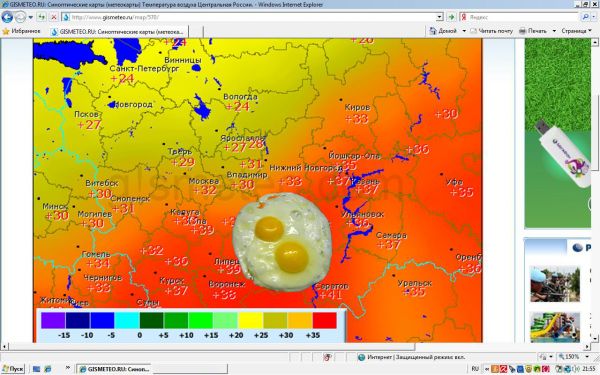
Task: Open the Страница menu dropdown
Action: click(576, 31)
